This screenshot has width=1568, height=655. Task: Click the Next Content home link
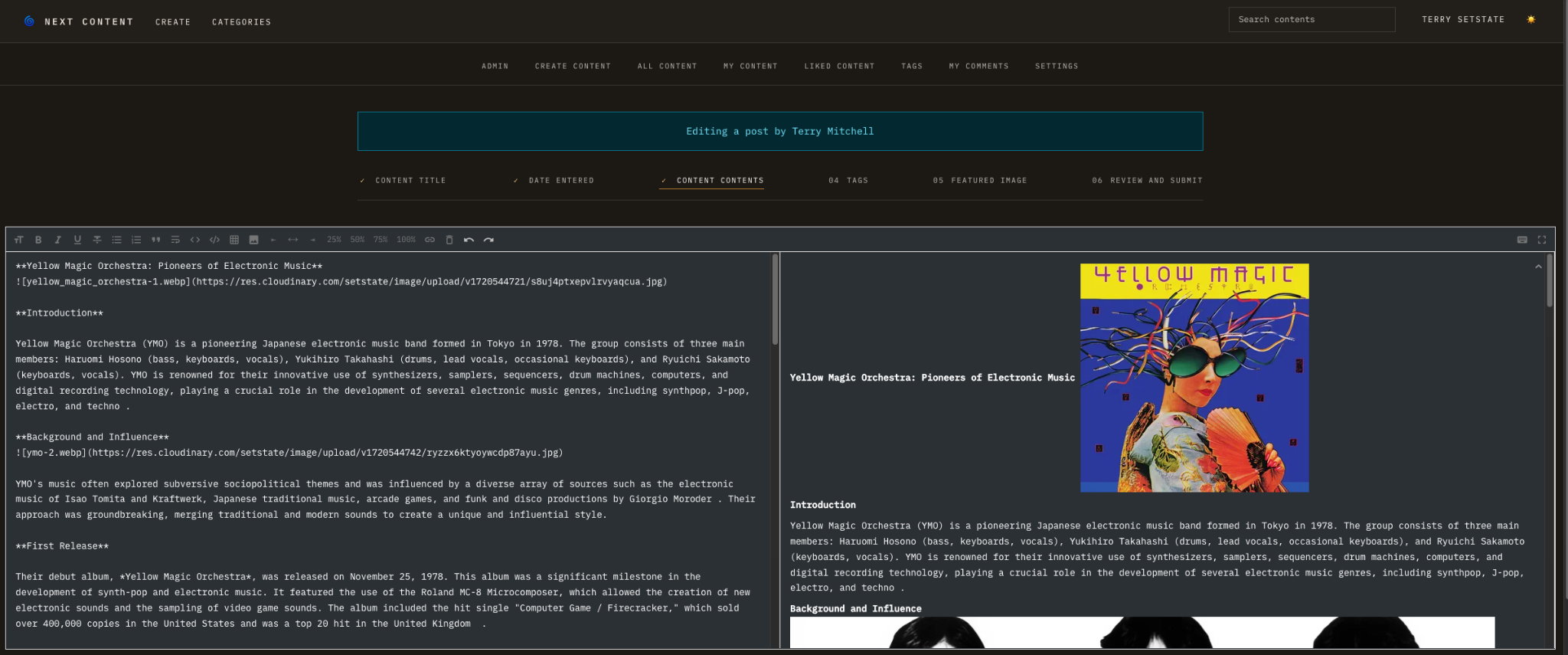point(89,22)
